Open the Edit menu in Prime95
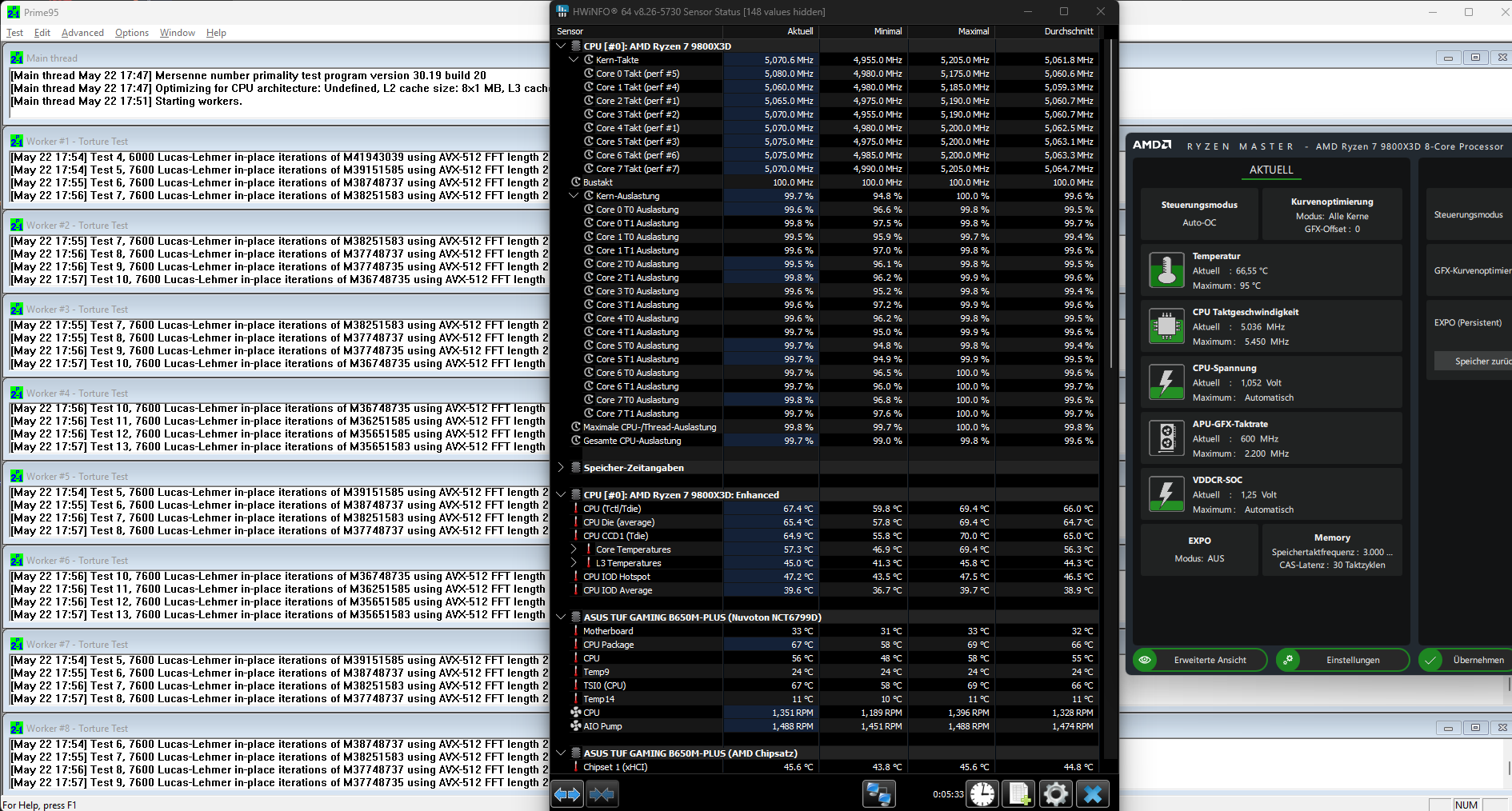 [42, 33]
